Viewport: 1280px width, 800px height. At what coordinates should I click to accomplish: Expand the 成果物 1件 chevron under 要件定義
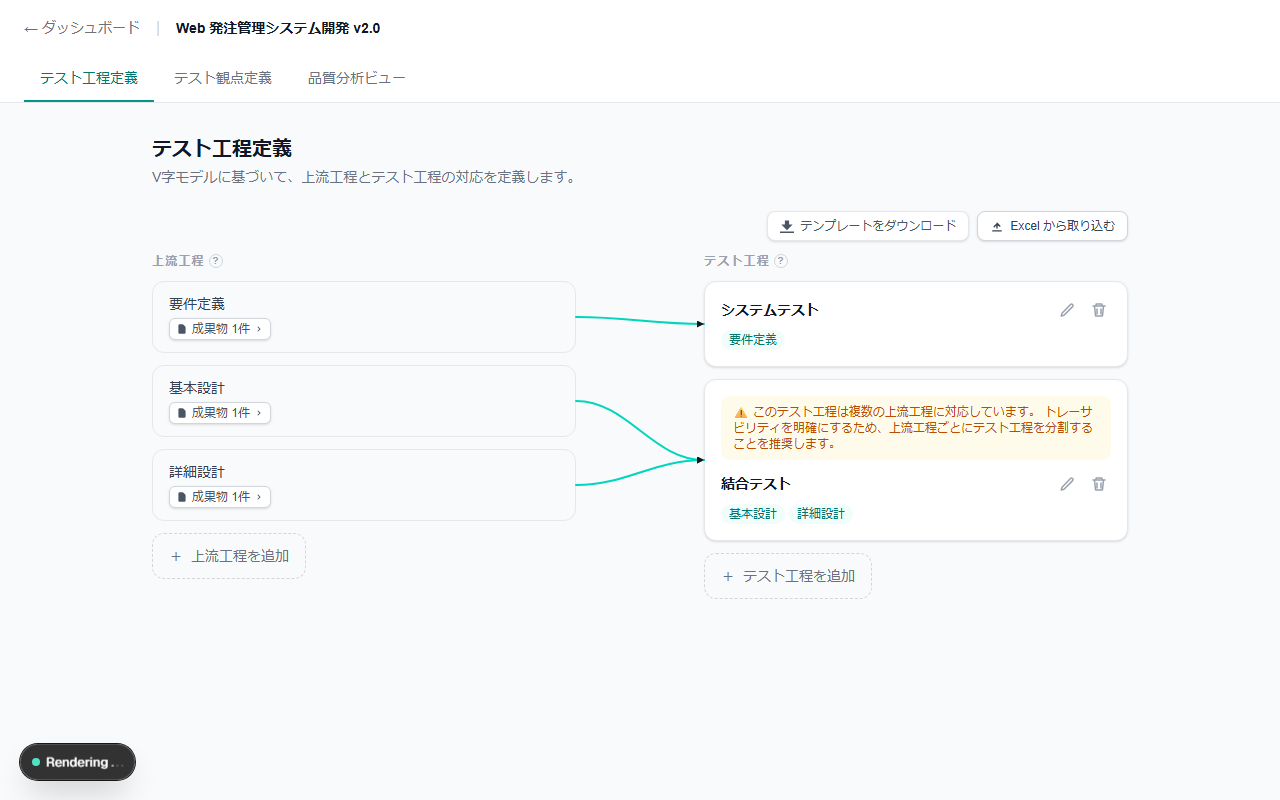point(259,328)
